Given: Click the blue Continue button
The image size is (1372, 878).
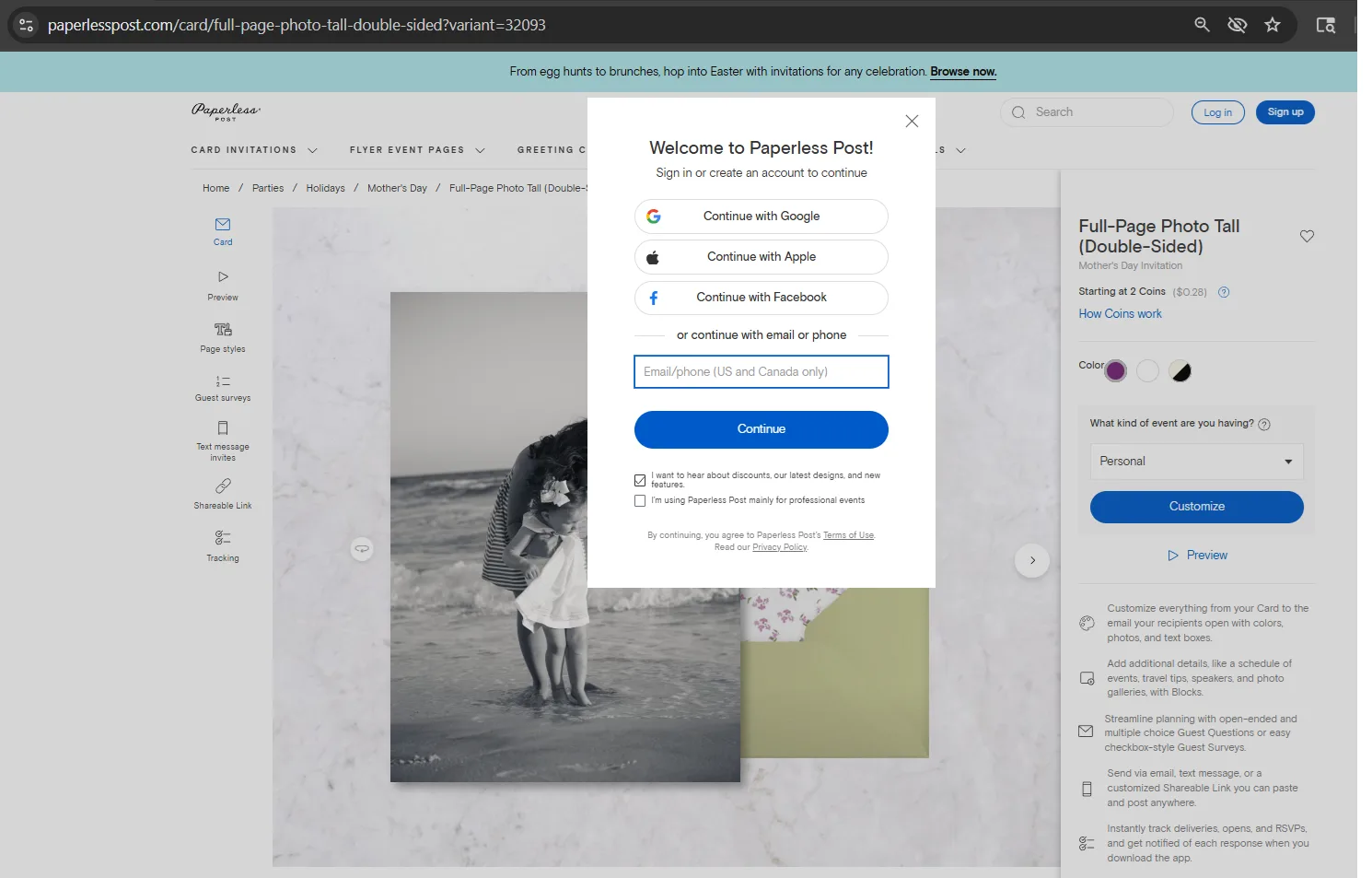Looking at the screenshot, I should [762, 429].
